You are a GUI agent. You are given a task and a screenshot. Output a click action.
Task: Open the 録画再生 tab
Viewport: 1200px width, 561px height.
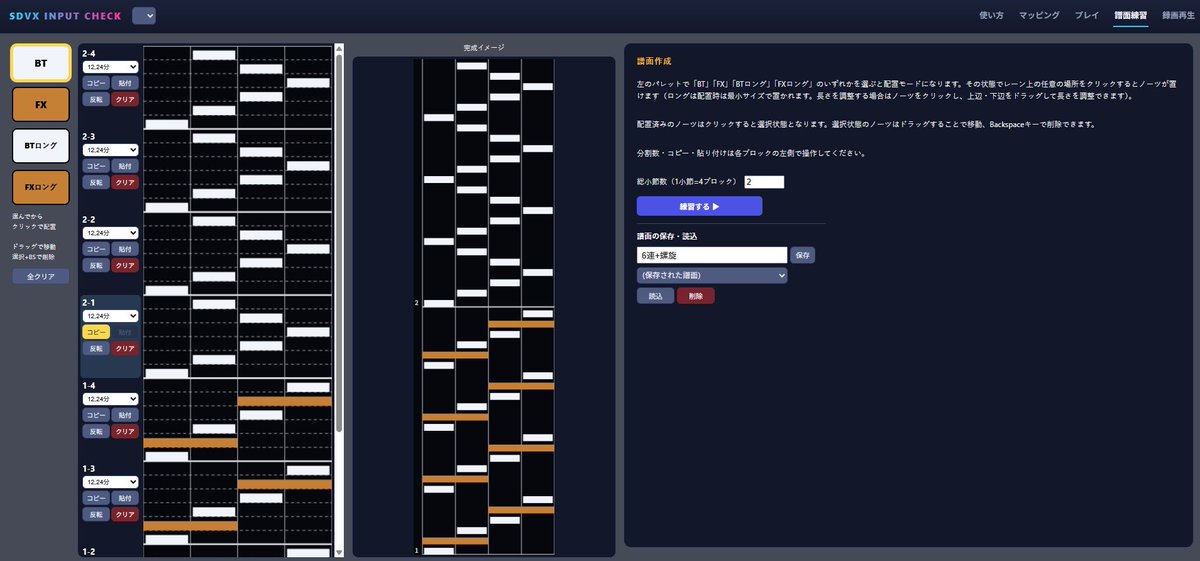click(1177, 16)
